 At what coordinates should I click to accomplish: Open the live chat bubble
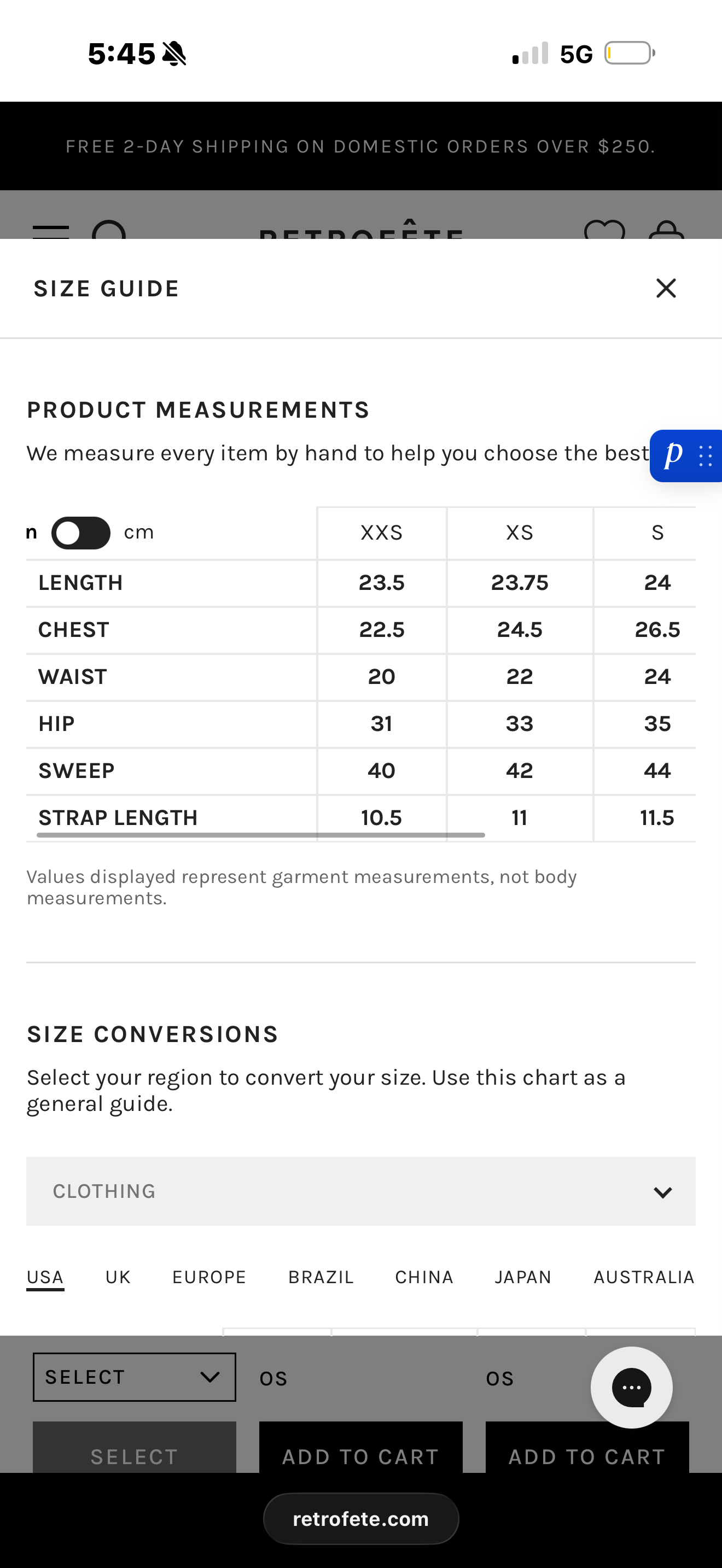tap(631, 1387)
